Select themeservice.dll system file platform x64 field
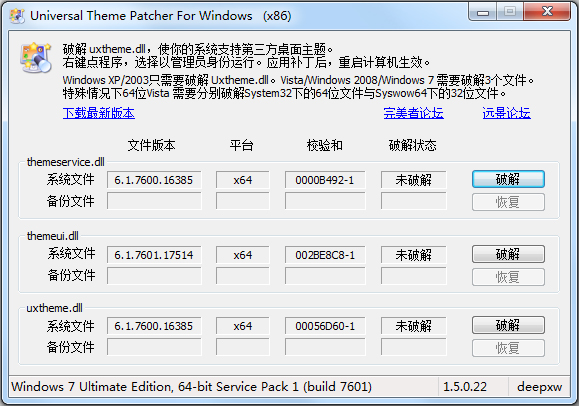Viewport: 579px width, 406px height. tap(243, 180)
